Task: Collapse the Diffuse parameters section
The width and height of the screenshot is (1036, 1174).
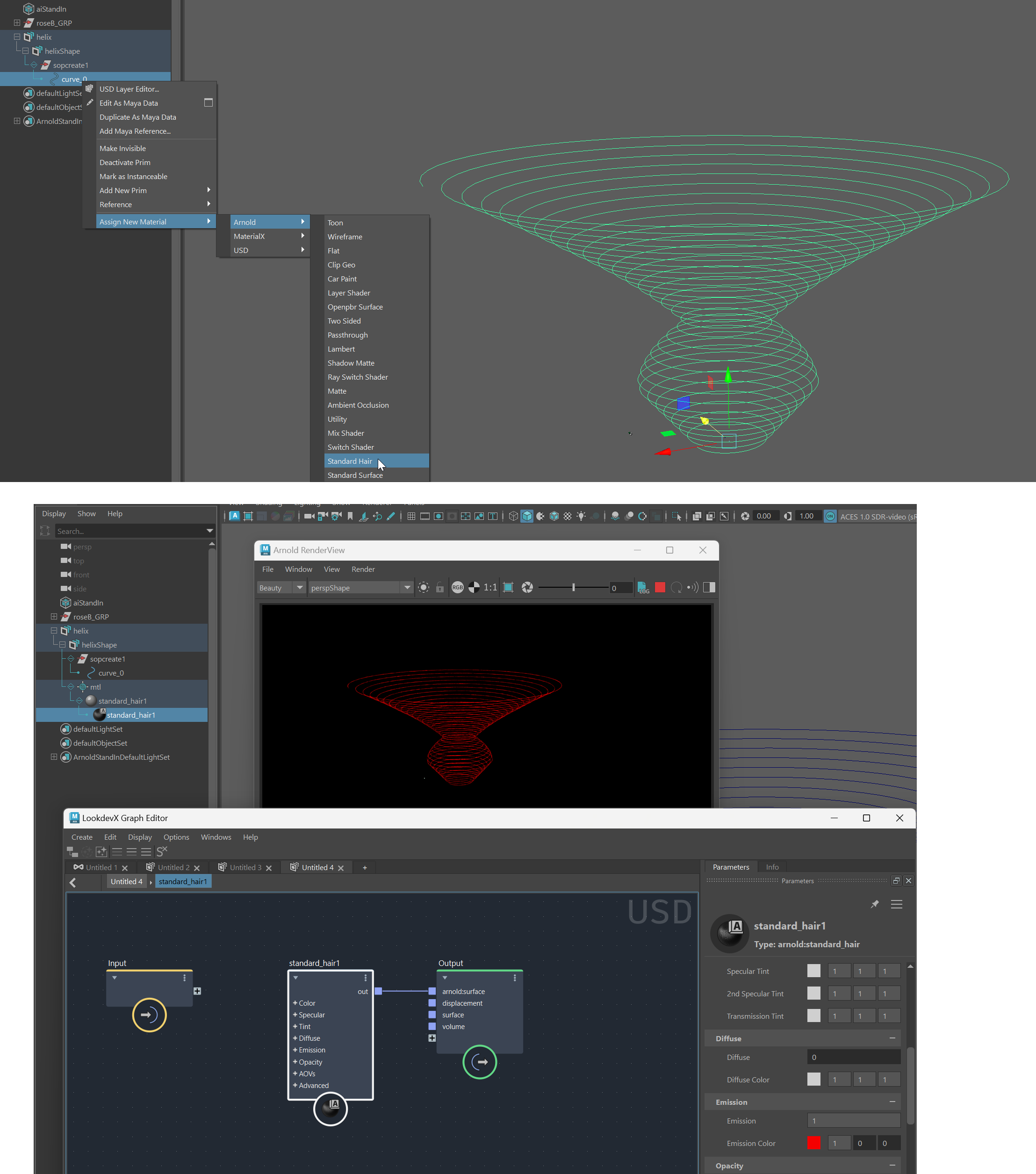Action: [x=892, y=1038]
